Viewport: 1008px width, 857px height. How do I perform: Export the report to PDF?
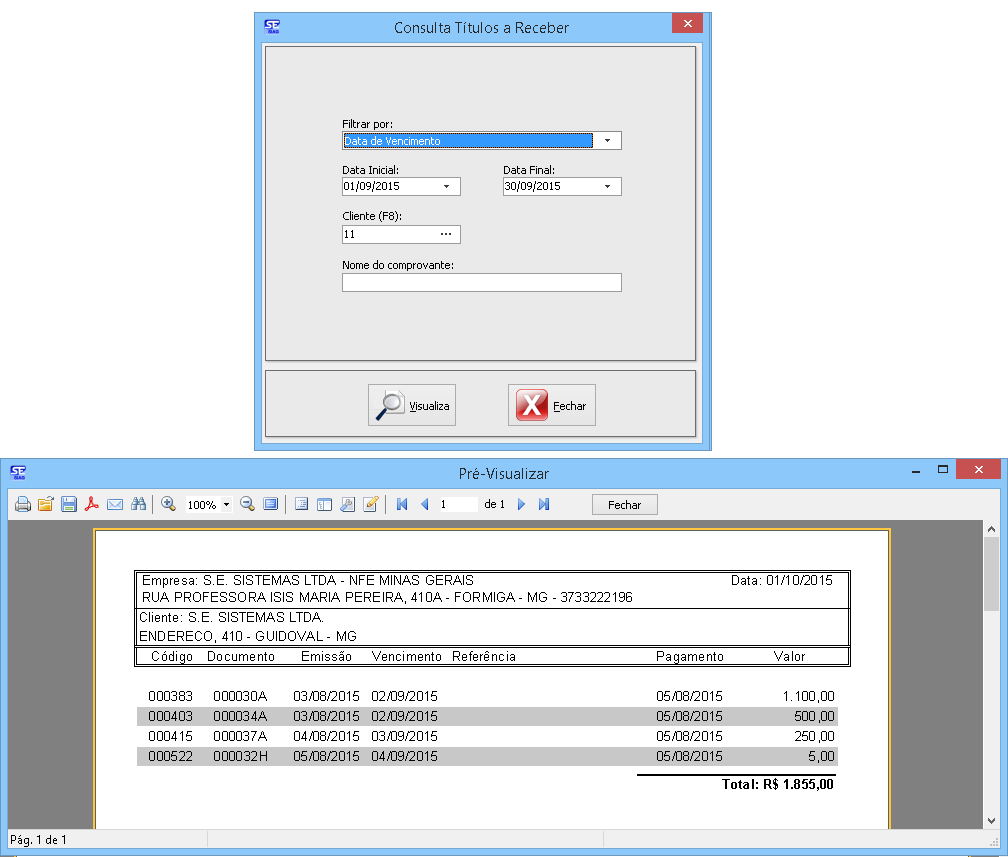tap(92, 505)
